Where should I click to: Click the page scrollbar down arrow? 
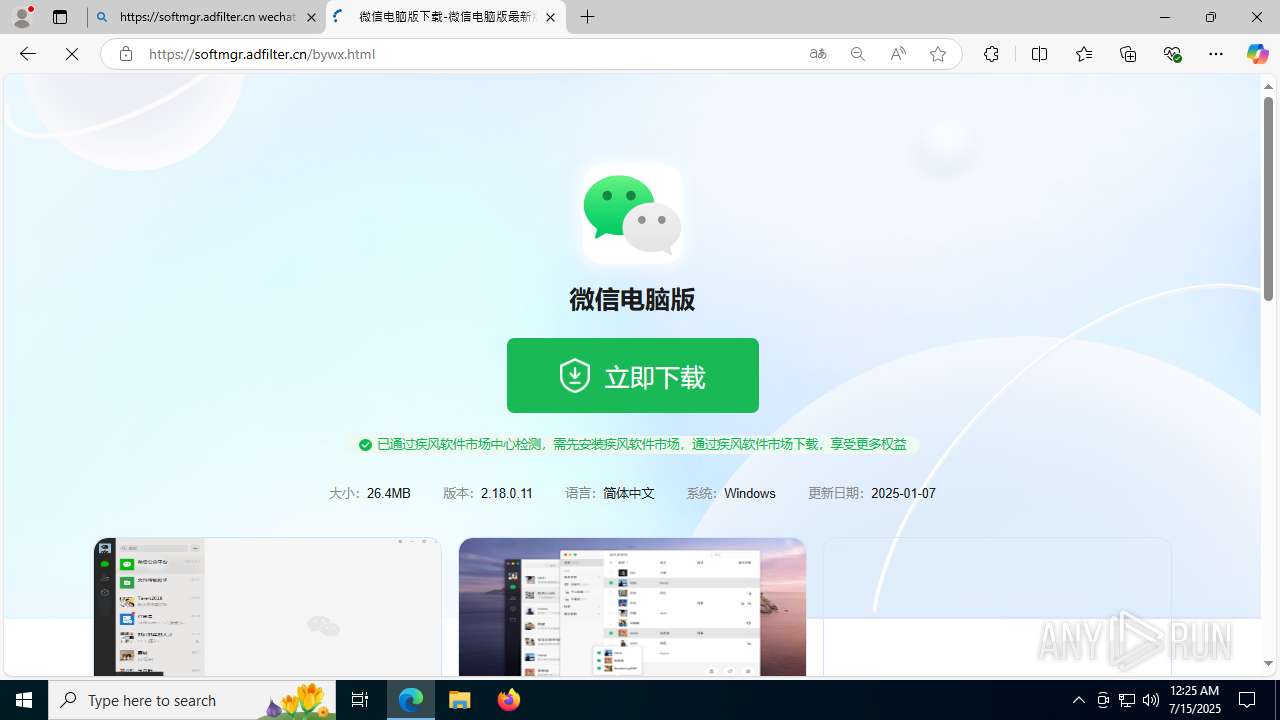tap(1268, 663)
